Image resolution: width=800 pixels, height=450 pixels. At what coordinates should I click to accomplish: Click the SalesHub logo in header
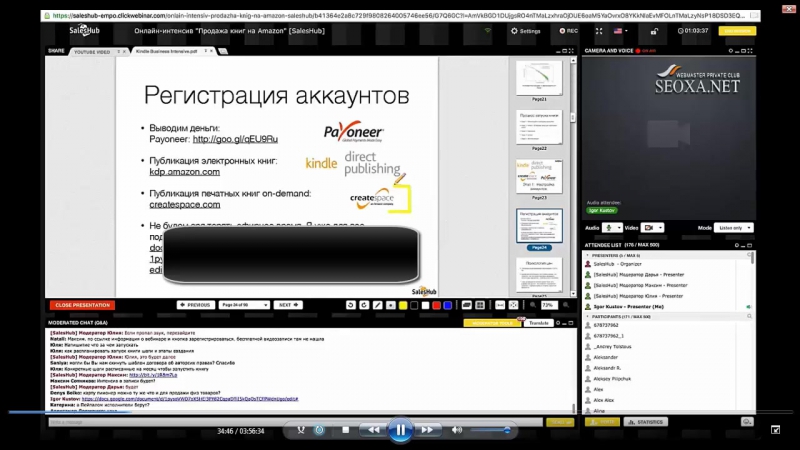85,31
